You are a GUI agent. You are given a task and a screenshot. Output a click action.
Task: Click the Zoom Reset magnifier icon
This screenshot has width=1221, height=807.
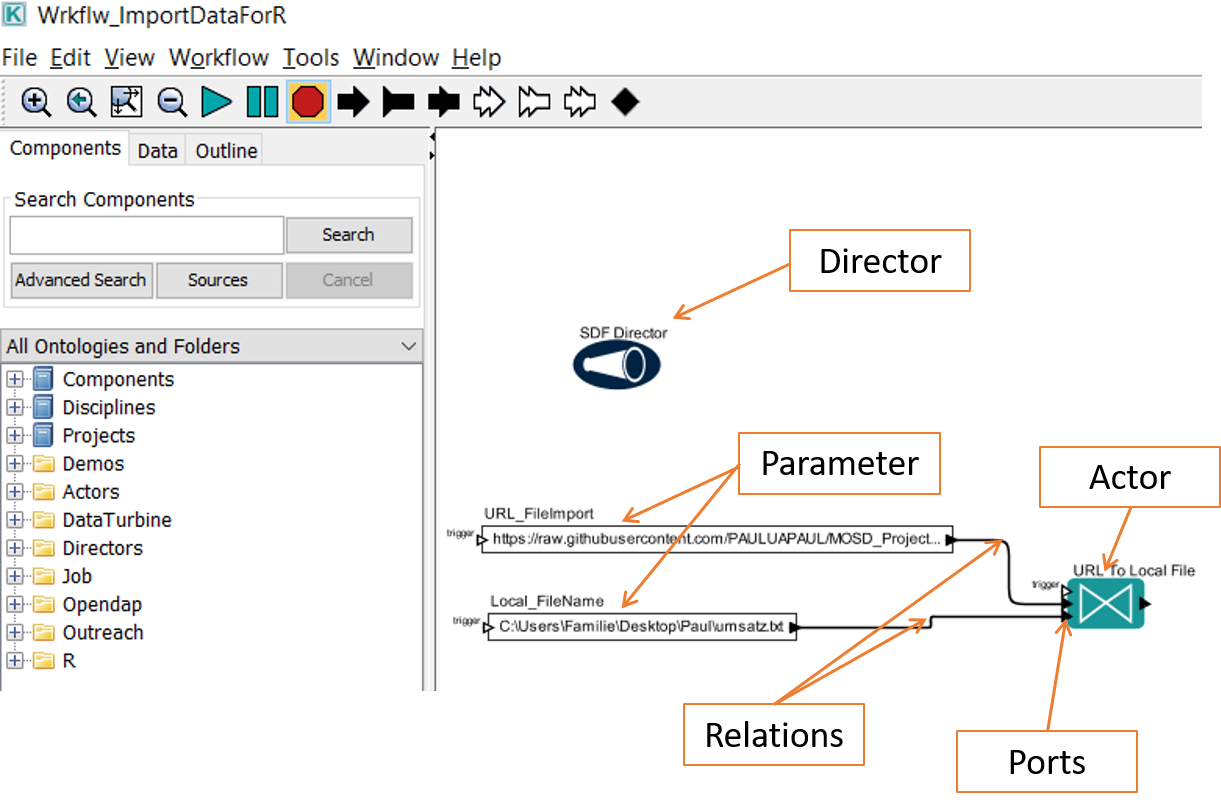81,102
